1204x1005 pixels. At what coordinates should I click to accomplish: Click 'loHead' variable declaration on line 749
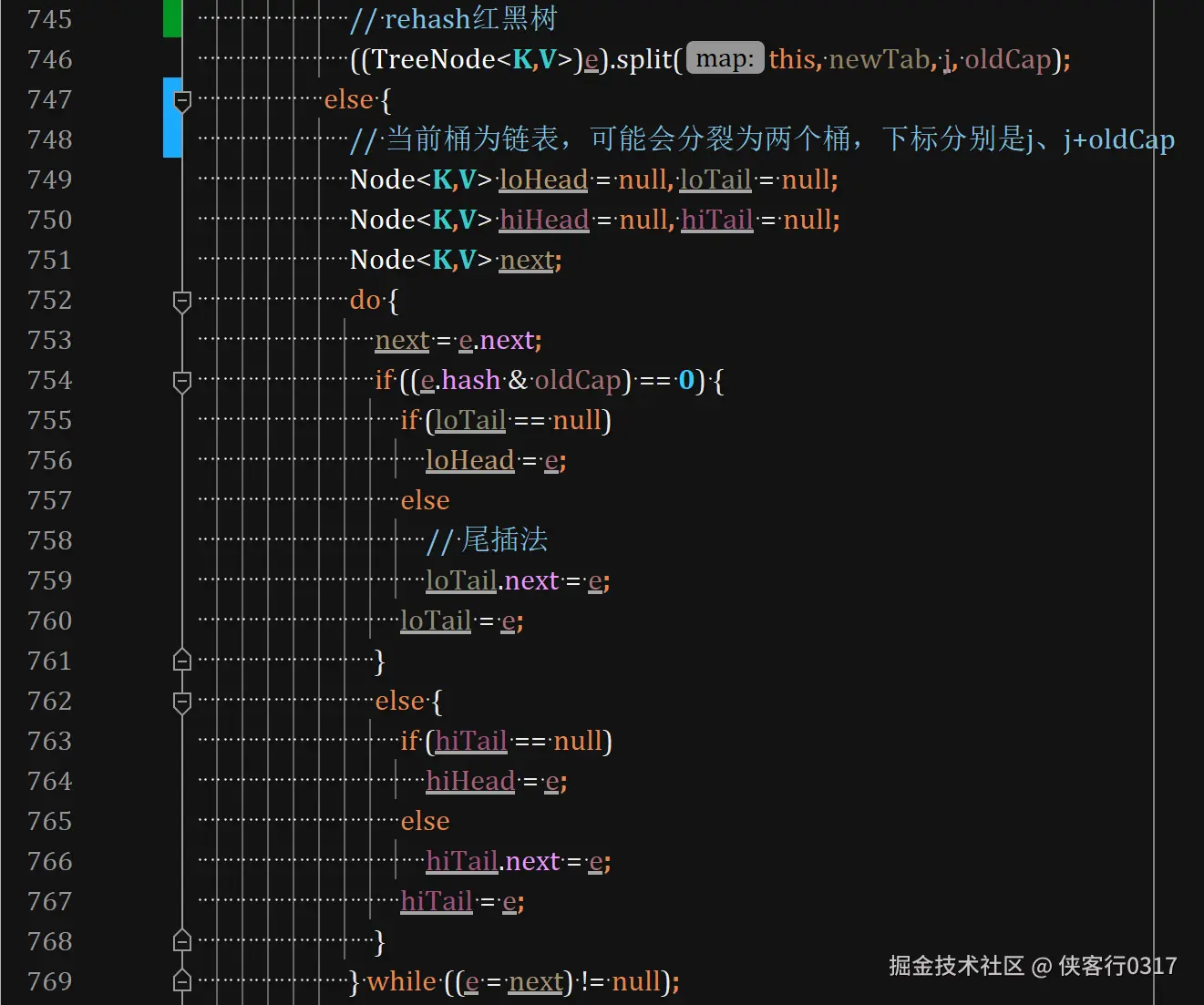click(543, 179)
